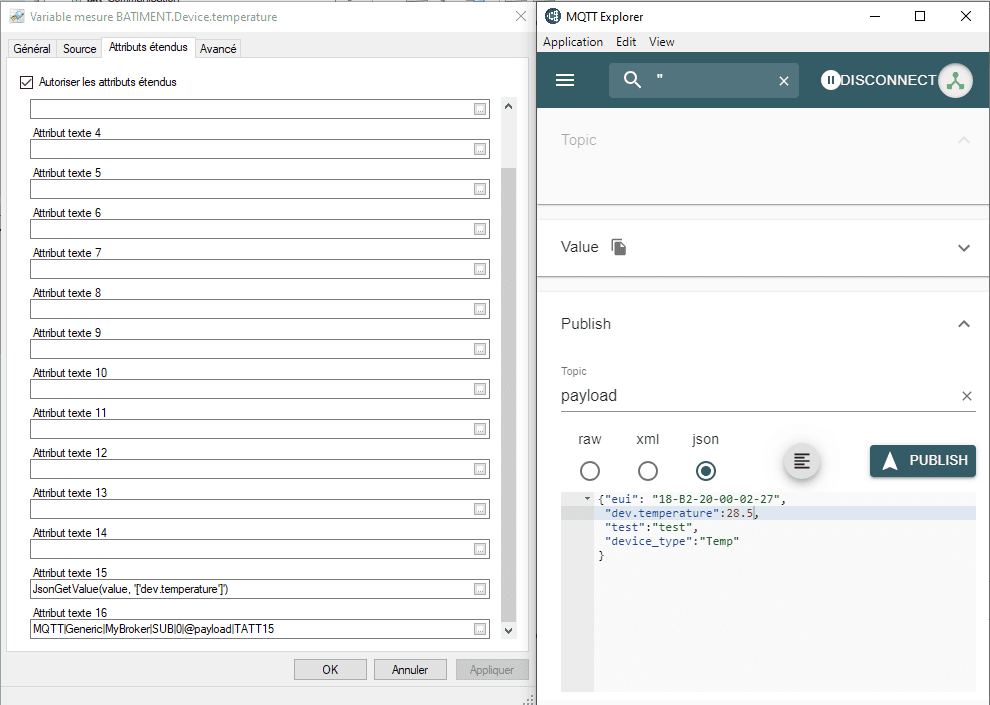Open the Application menu
Image resolution: width=990 pixels, height=705 pixels.
[x=572, y=42]
